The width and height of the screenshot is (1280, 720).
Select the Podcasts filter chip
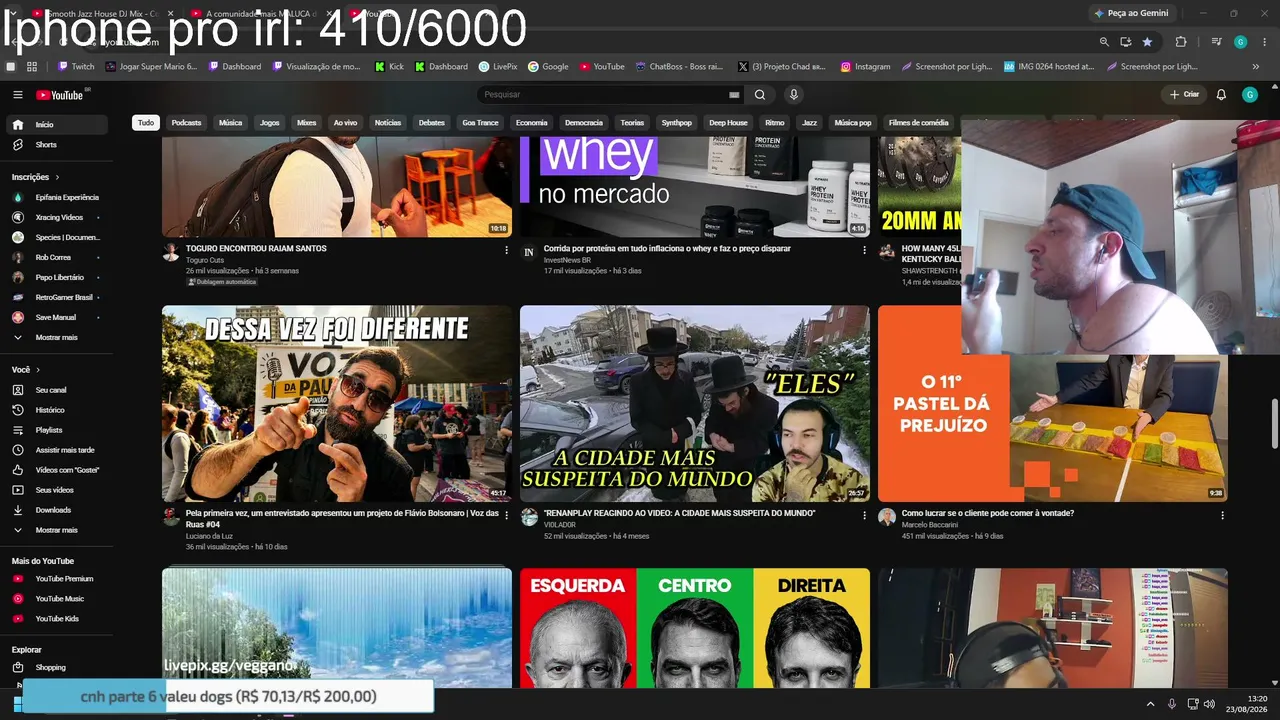tap(186, 123)
